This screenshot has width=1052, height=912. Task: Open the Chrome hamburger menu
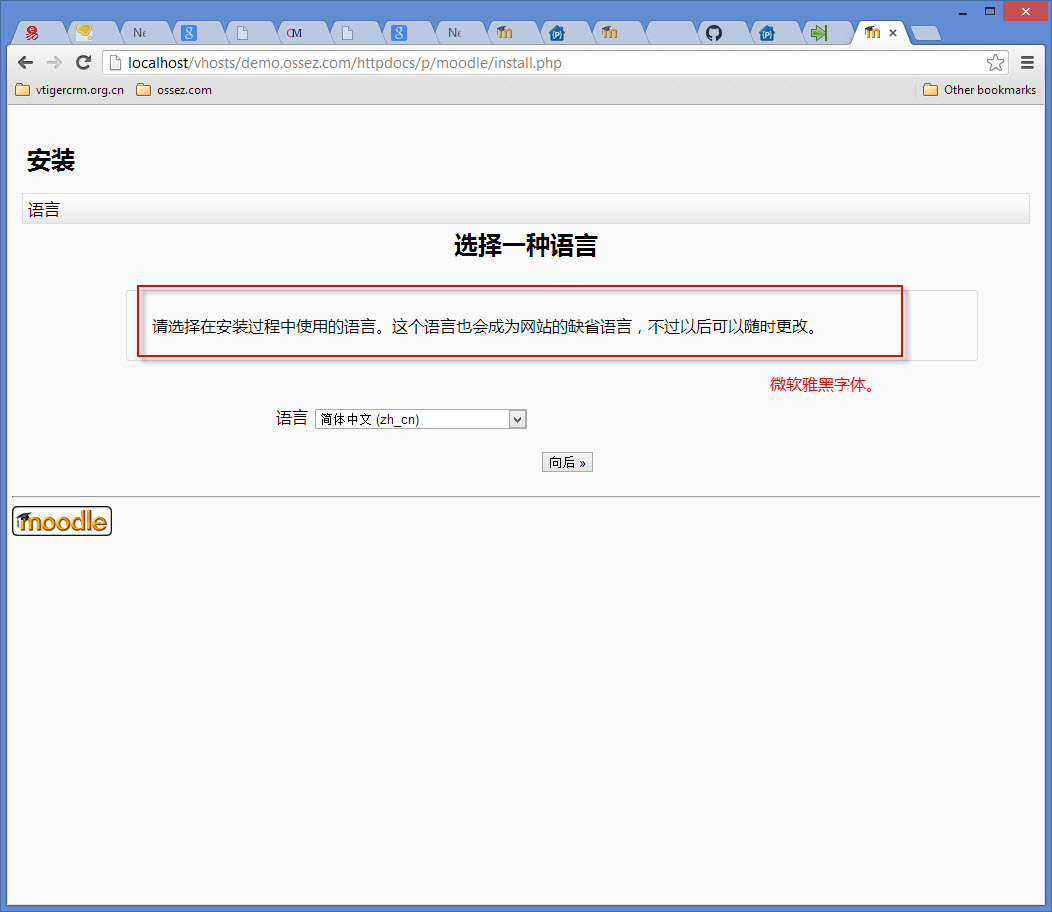tap(1027, 63)
